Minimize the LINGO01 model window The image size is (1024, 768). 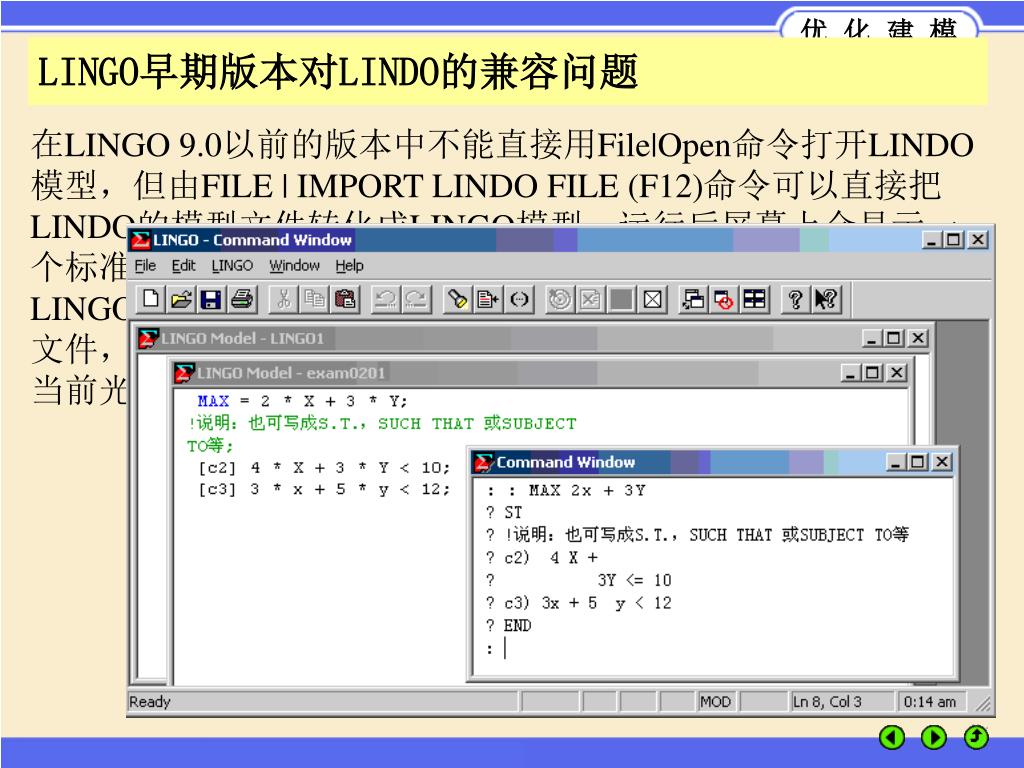point(872,338)
